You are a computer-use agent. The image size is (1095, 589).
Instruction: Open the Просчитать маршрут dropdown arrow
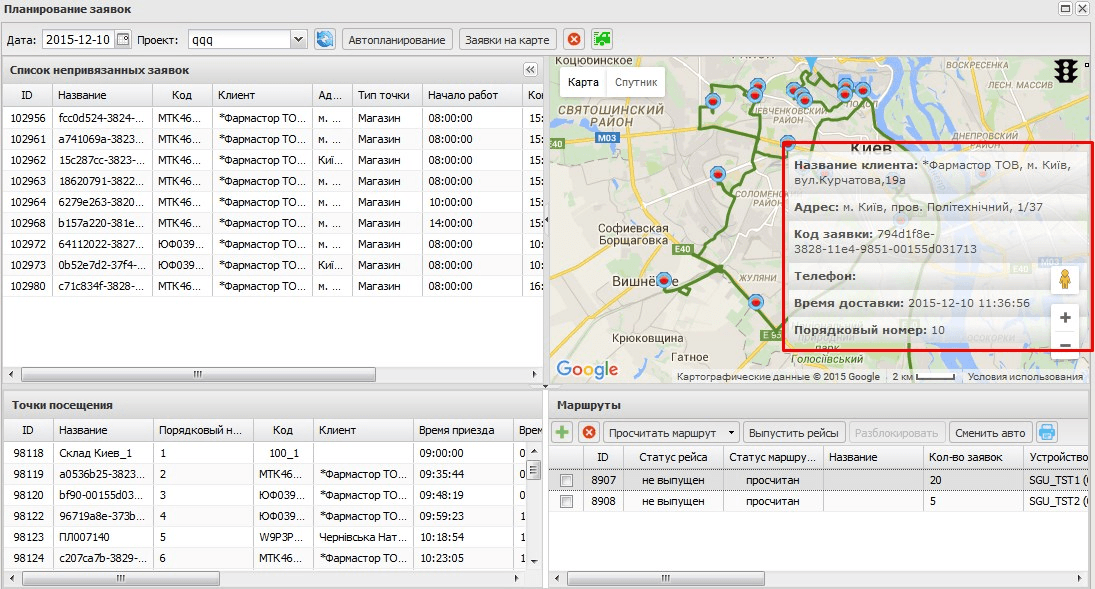click(x=731, y=432)
